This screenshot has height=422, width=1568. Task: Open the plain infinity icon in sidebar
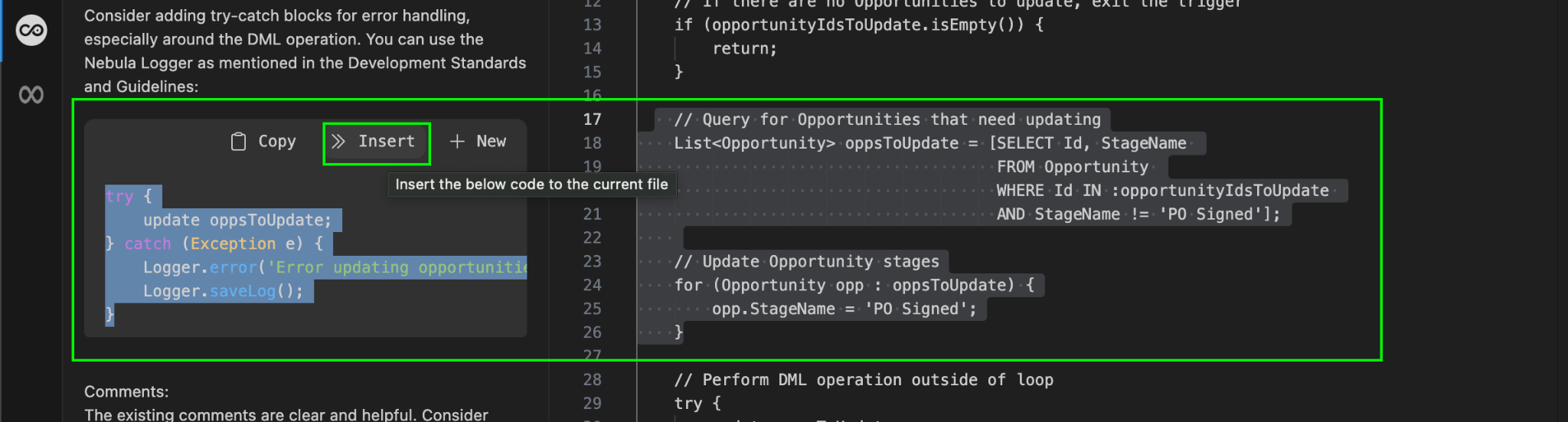pyautogui.click(x=31, y=95)
